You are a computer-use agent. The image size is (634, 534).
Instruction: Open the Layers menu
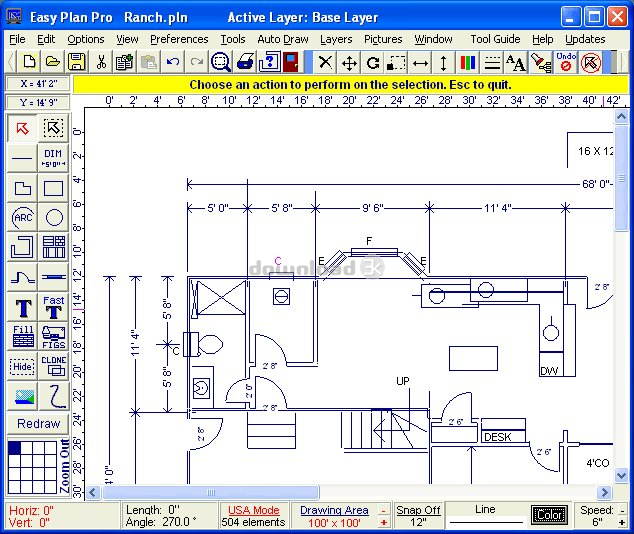pyautogui.click(x=336, y=39)
